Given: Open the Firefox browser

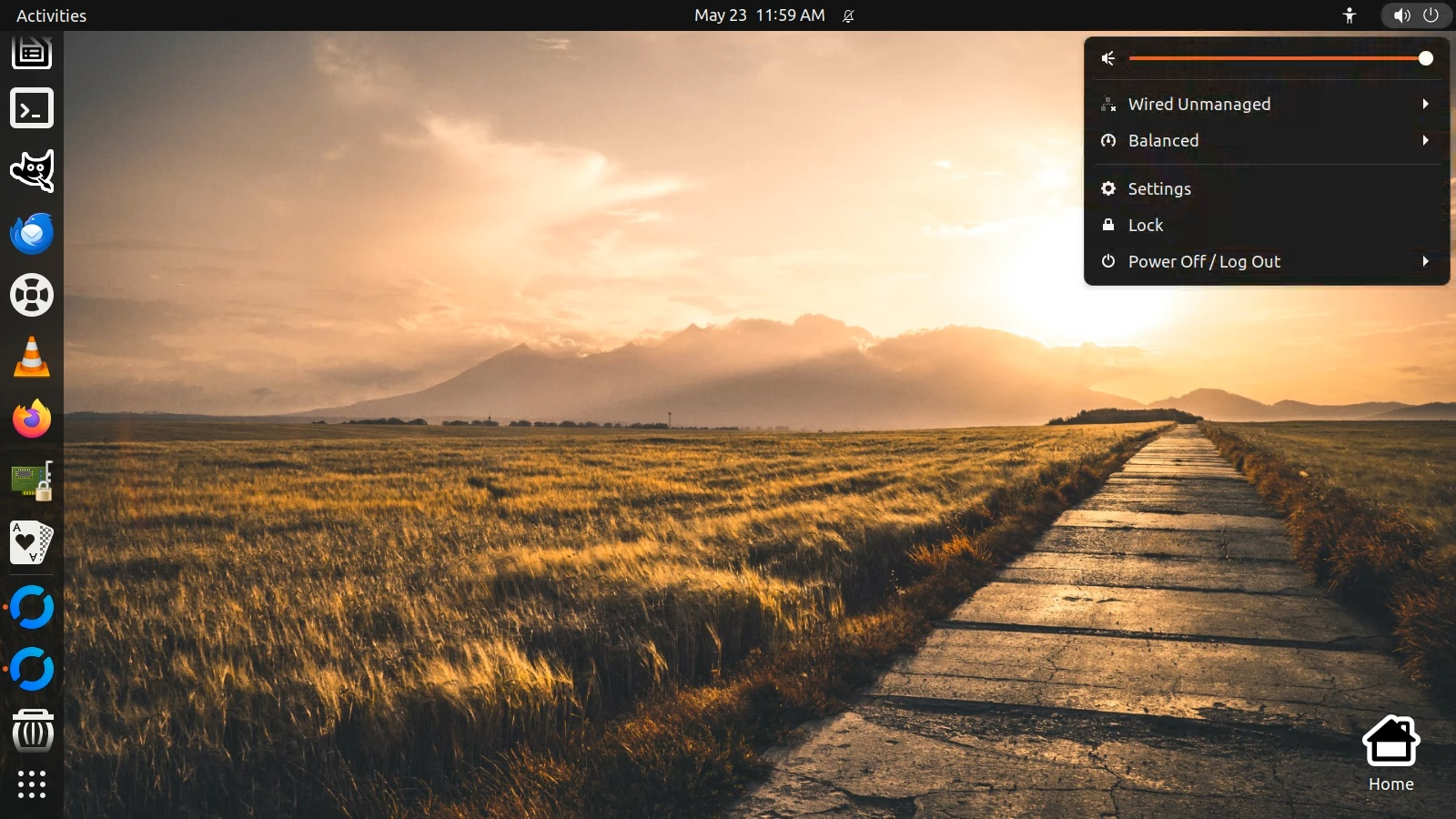Looking at the screenshot, I should click(32, 420).
